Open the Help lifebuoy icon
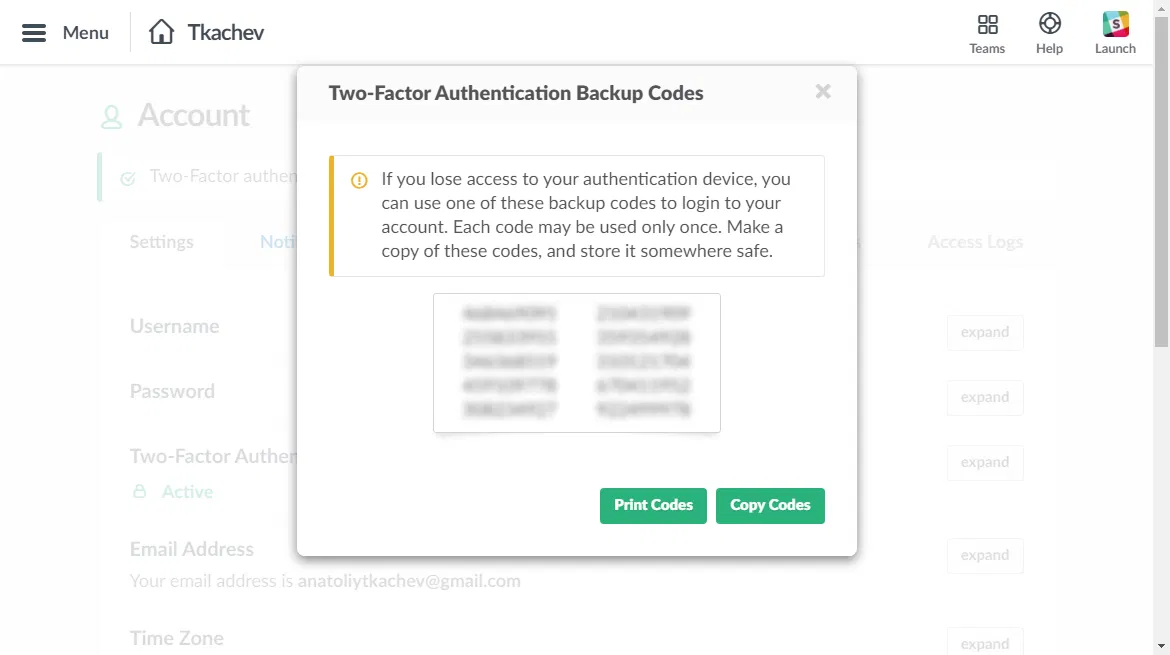This screenshot has width=1170, height=655. tap(1049, 25)
